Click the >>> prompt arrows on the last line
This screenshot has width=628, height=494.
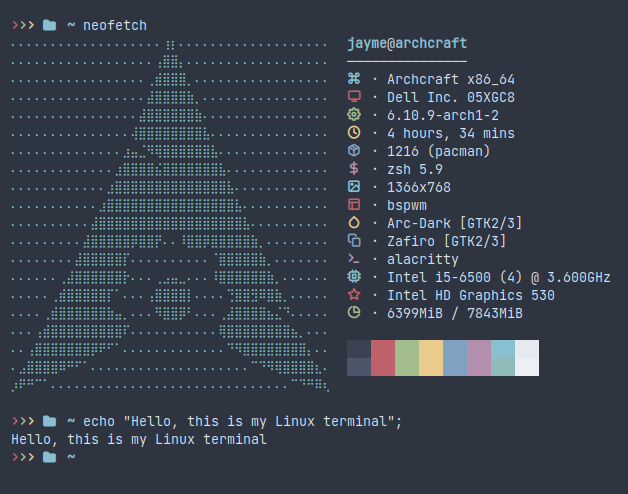(23, 457)
